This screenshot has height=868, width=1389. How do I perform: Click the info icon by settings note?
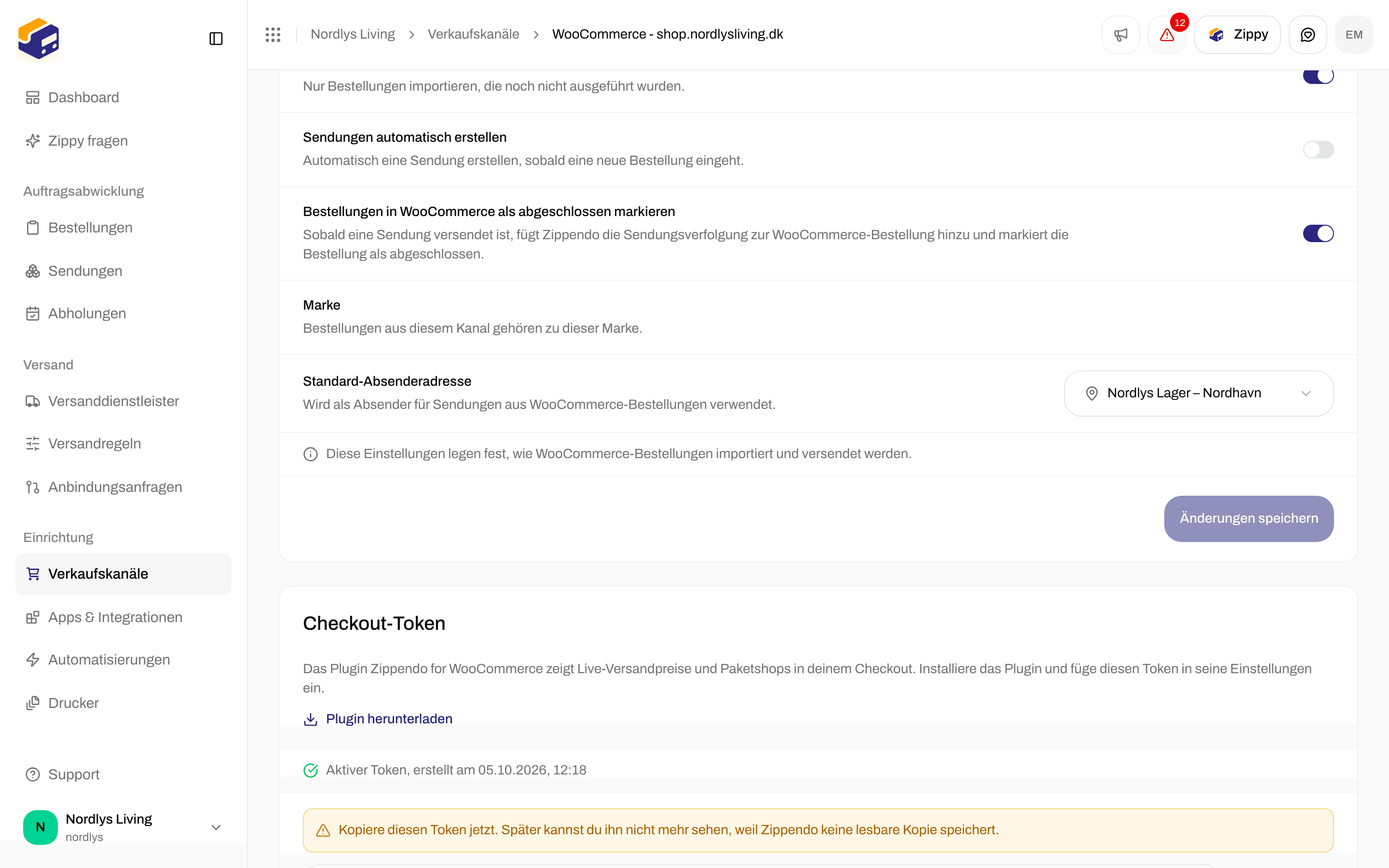tap(311, 454)
